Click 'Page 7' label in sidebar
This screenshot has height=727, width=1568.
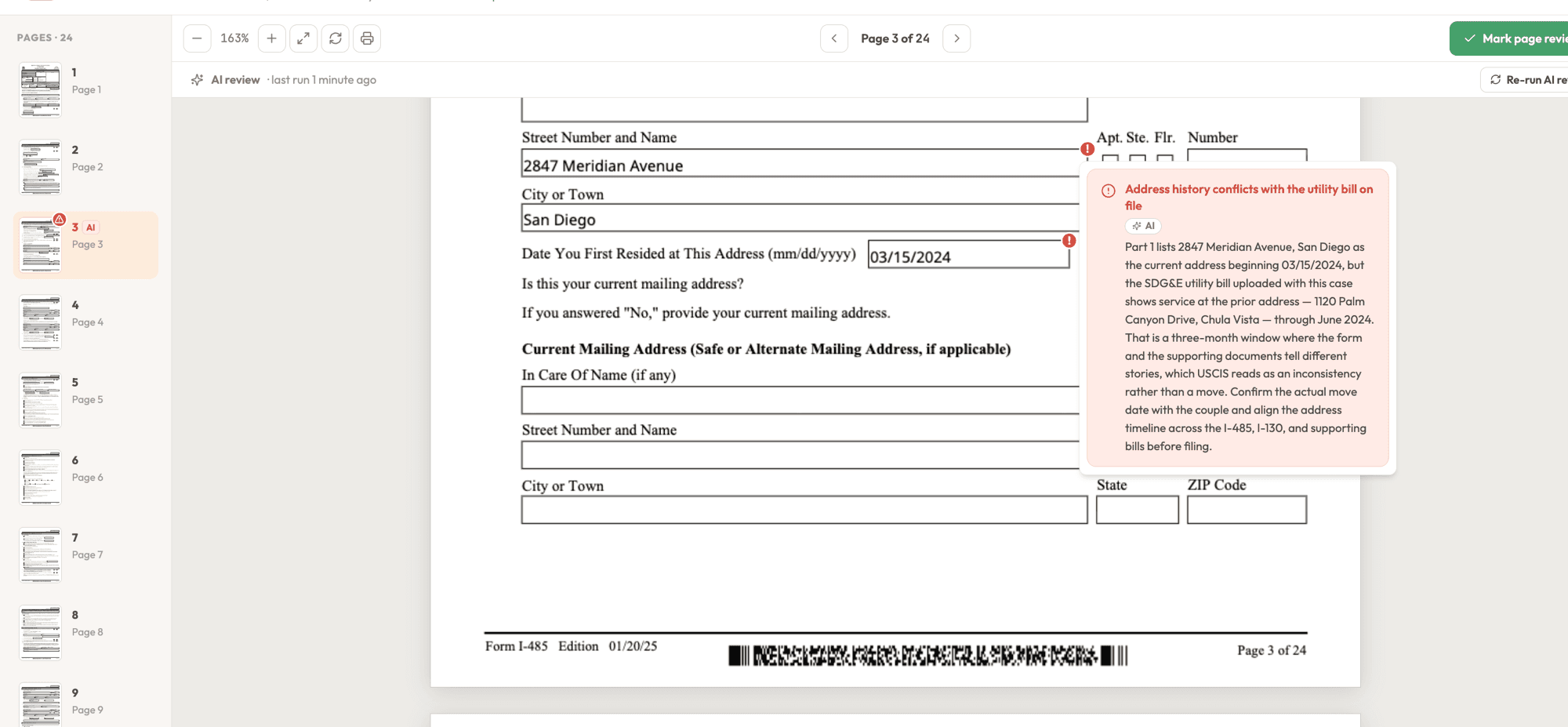[x=88, y=555]
